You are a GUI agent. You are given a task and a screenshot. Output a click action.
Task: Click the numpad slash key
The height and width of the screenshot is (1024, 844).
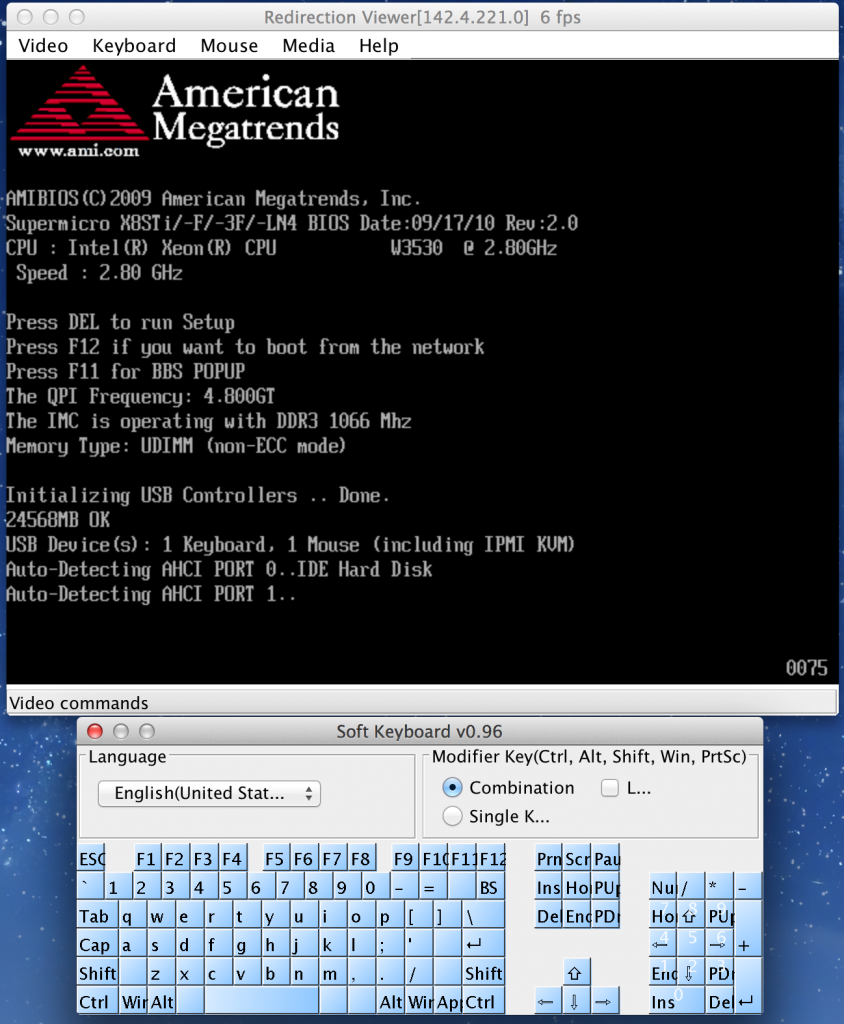691,887
